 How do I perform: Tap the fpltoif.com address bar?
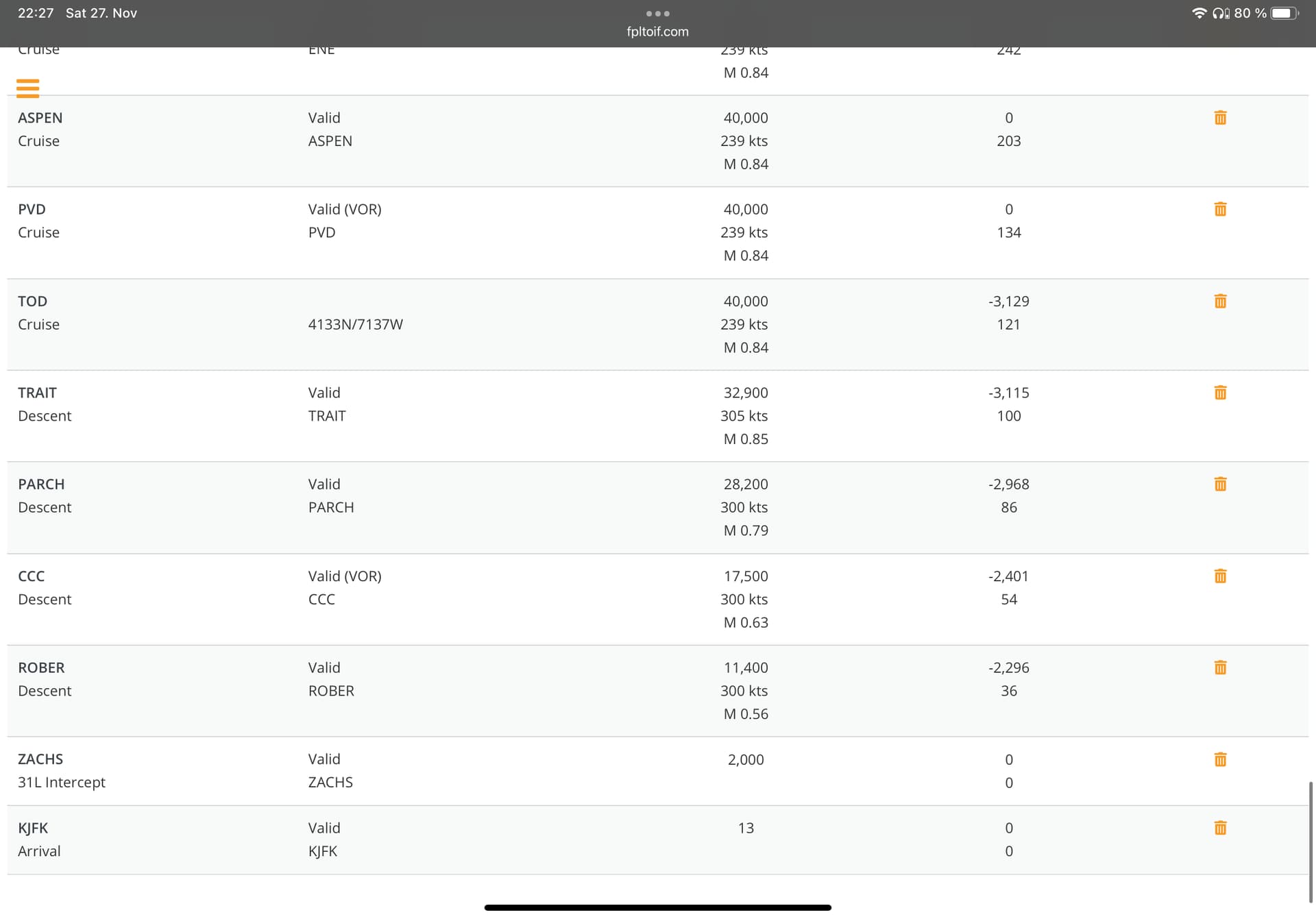(657, 32)
